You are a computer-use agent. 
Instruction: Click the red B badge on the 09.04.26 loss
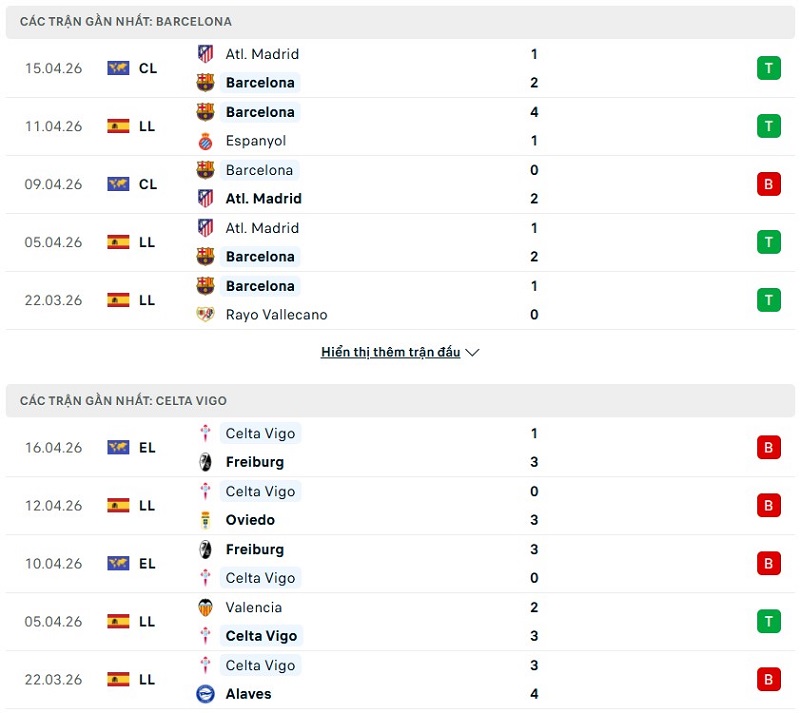768,184
